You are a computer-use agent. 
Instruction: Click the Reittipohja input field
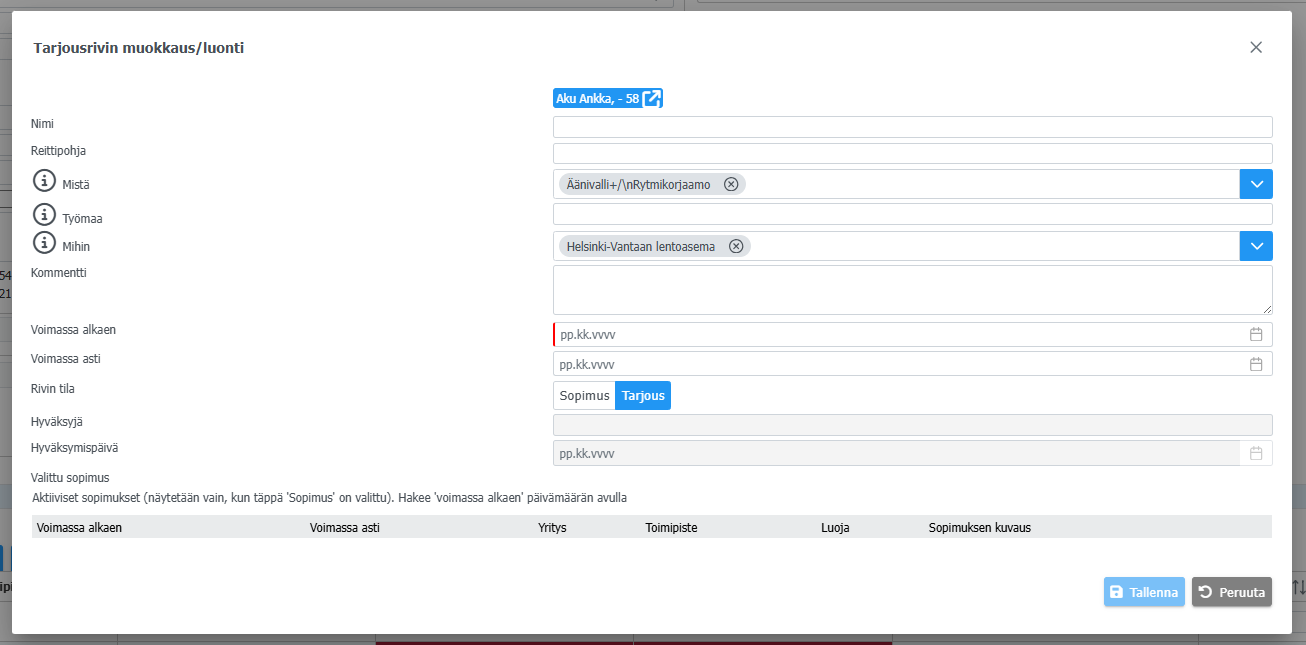pos(912,153)
